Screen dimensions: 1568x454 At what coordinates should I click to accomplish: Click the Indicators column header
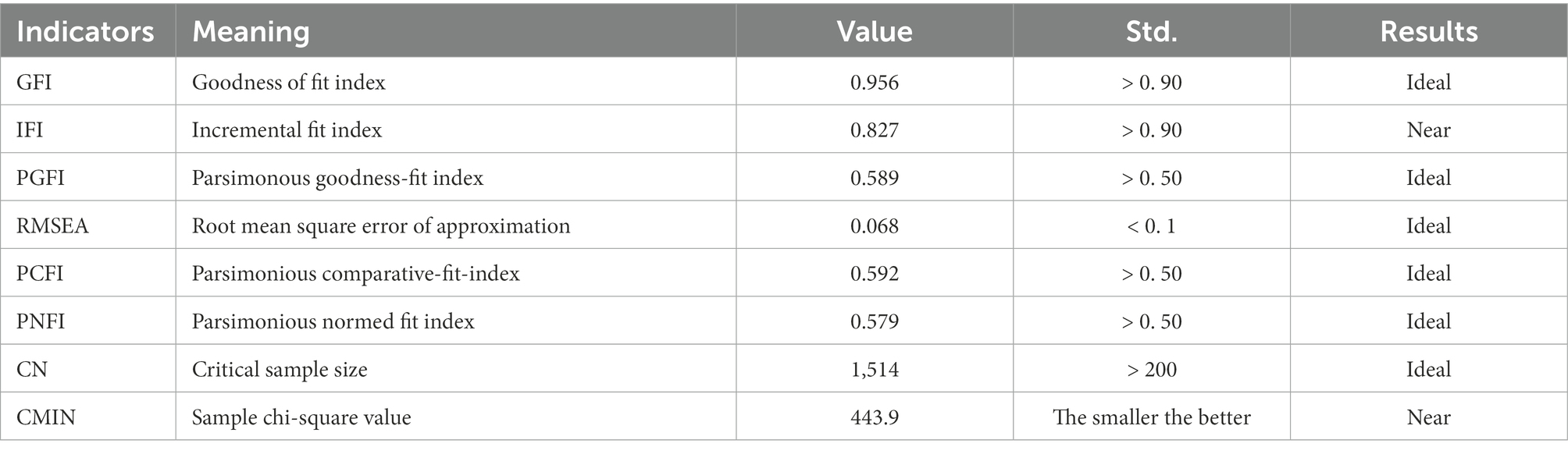[85, 32]
